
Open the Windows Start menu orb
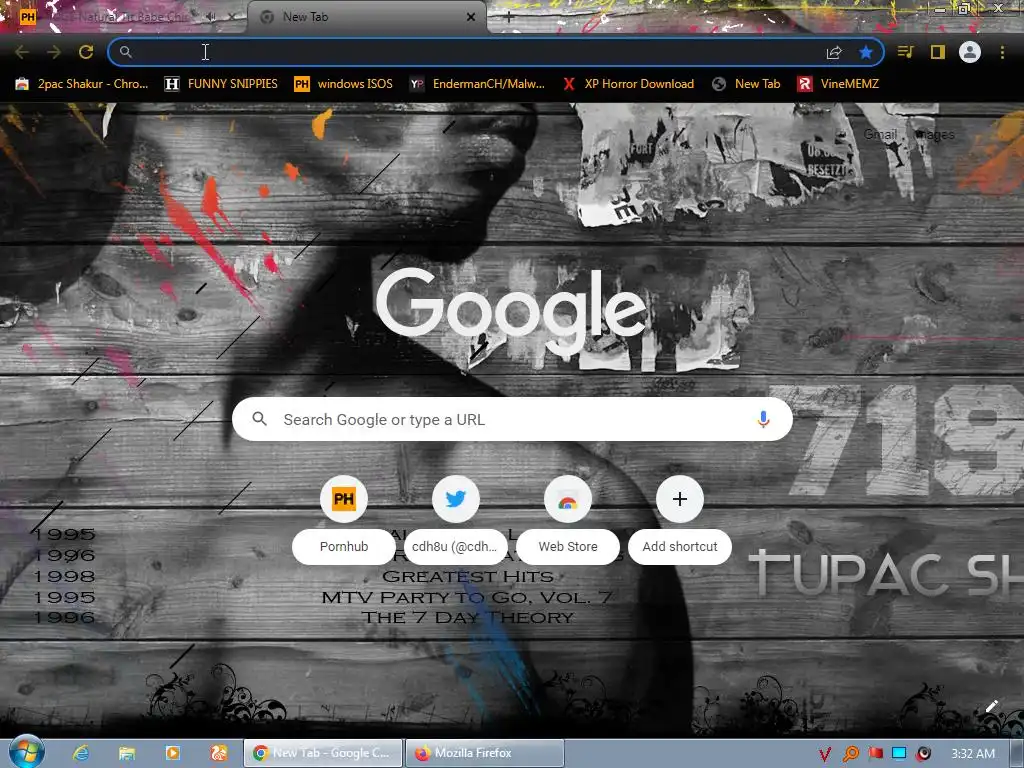tap(27, 752)
